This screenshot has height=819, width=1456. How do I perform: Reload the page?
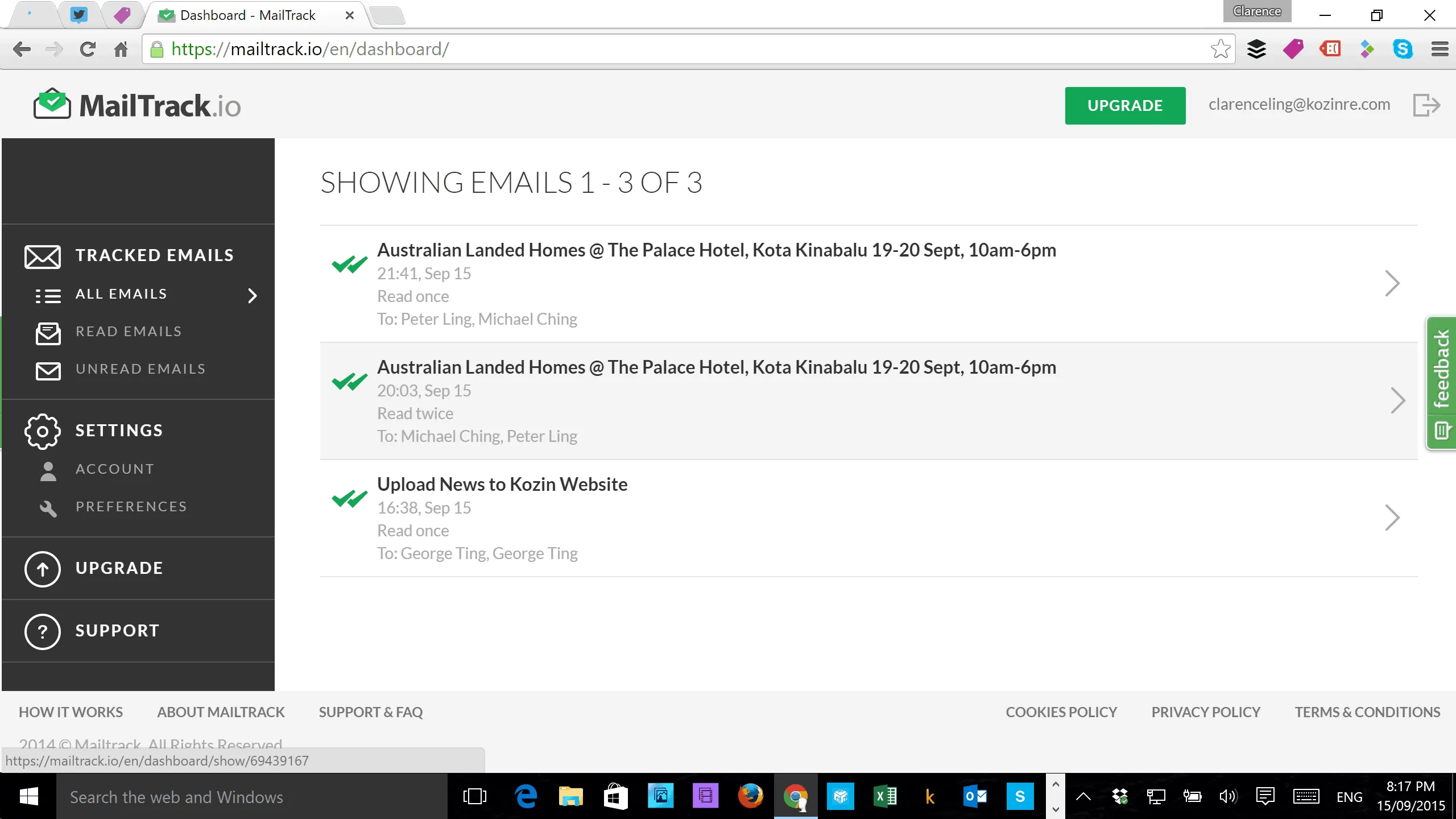pyautogui.click(x=88, y=49)
